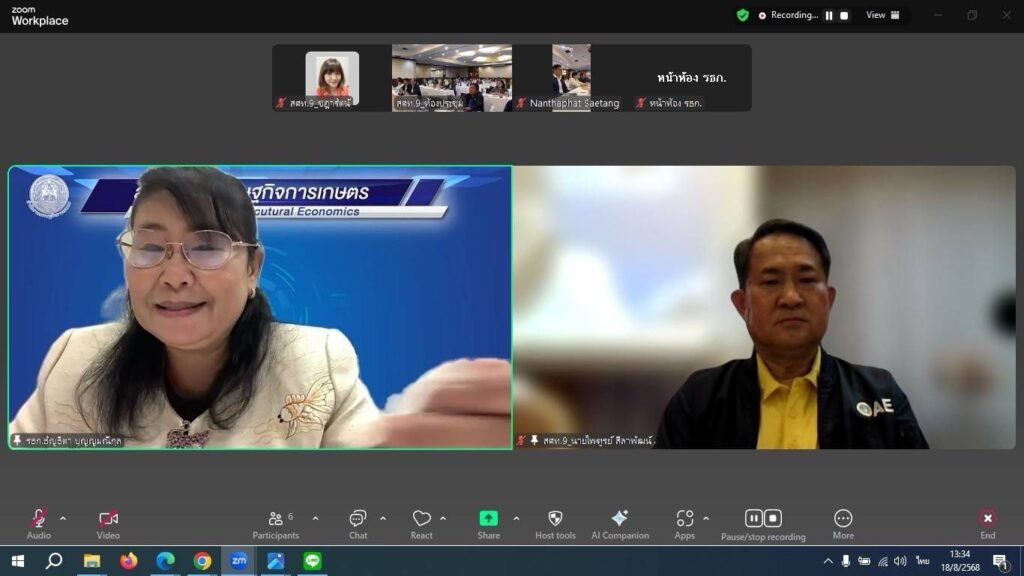Open the View layout menu
This screenshot has height=576, width=1024.
click(x=882, y=15)
